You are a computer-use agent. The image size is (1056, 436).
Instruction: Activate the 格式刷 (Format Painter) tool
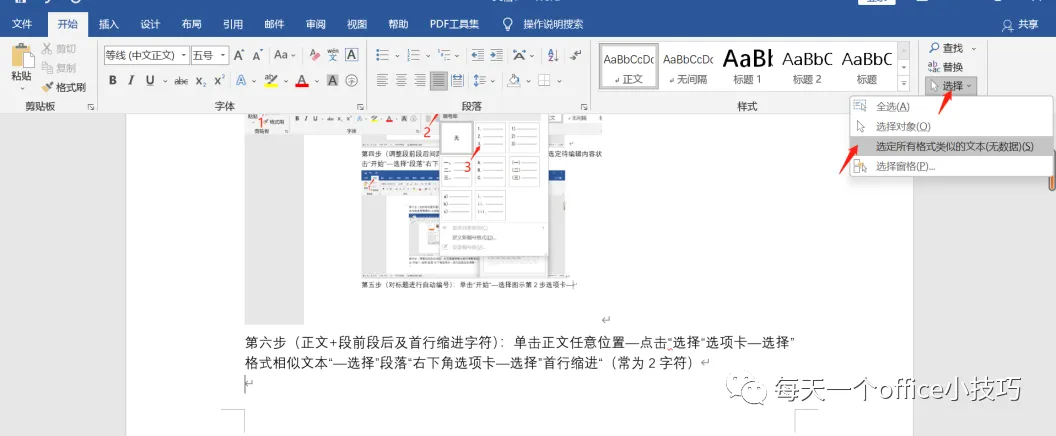point(63,87)
